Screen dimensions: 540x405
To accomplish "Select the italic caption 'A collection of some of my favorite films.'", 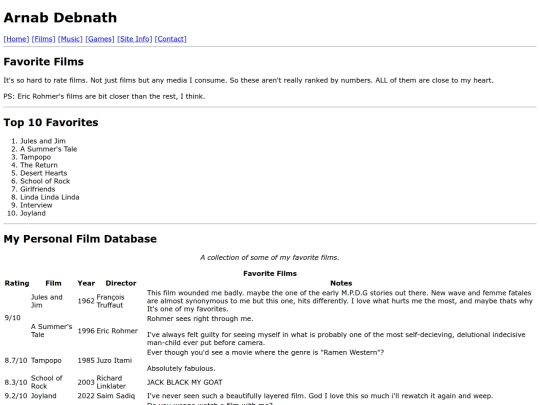I will pyautogui.click(x=270, y=257).
